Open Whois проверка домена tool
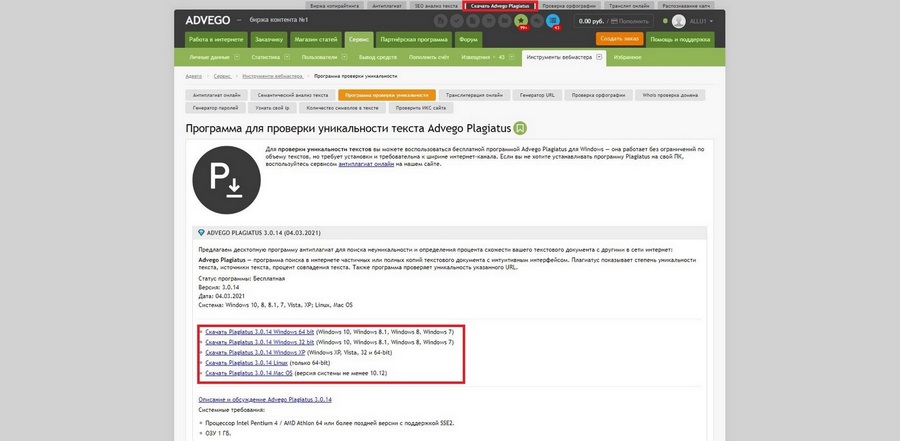The image size is (900, 441). coord(670,95)
